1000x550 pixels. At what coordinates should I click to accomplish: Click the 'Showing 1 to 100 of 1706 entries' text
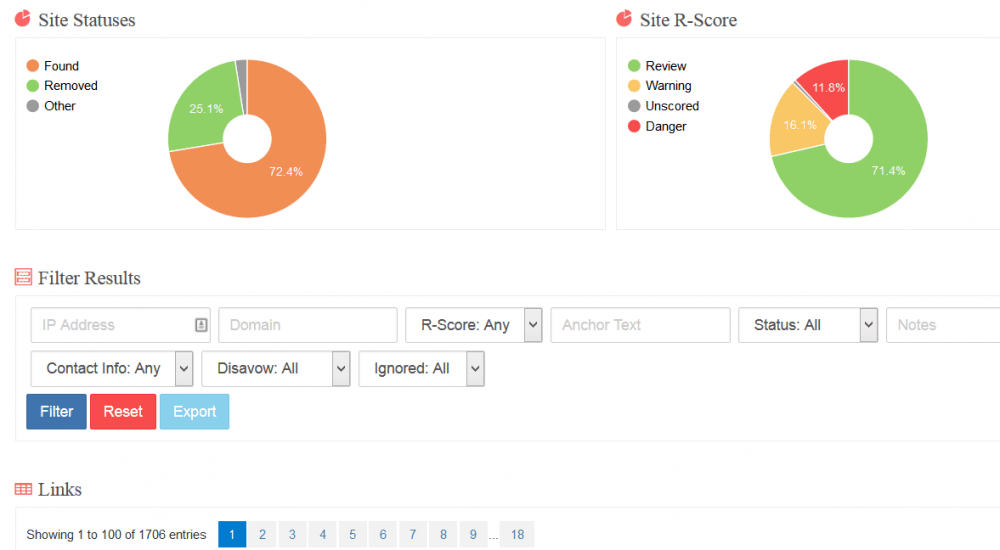pyautogui.click(x=116, y=535)
